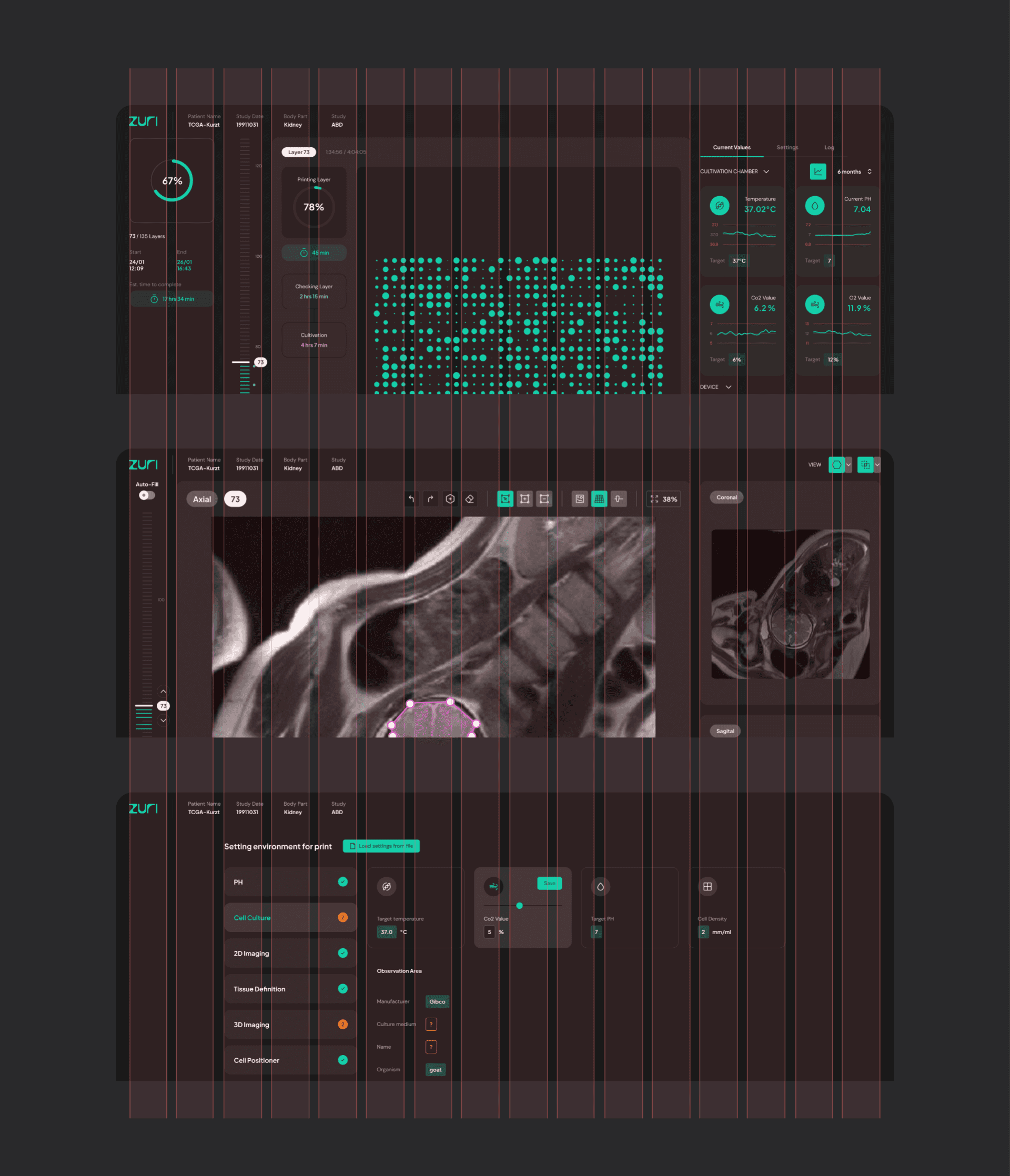1010x1176 pixels.
Task: Click the redo arrow icon
Action: click(430, 499)
